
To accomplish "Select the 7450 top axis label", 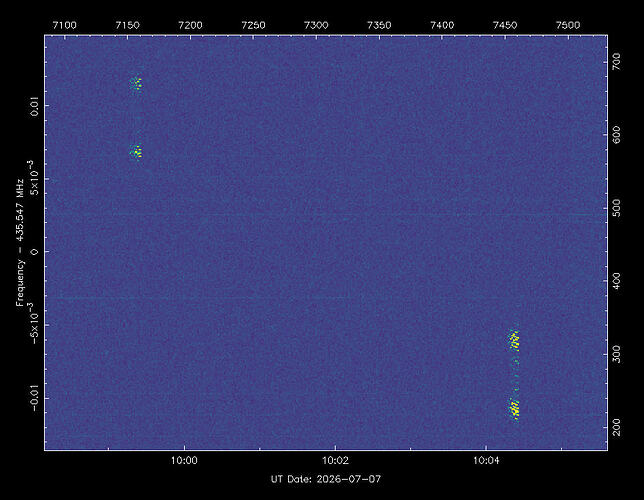I will click(505, 25).
